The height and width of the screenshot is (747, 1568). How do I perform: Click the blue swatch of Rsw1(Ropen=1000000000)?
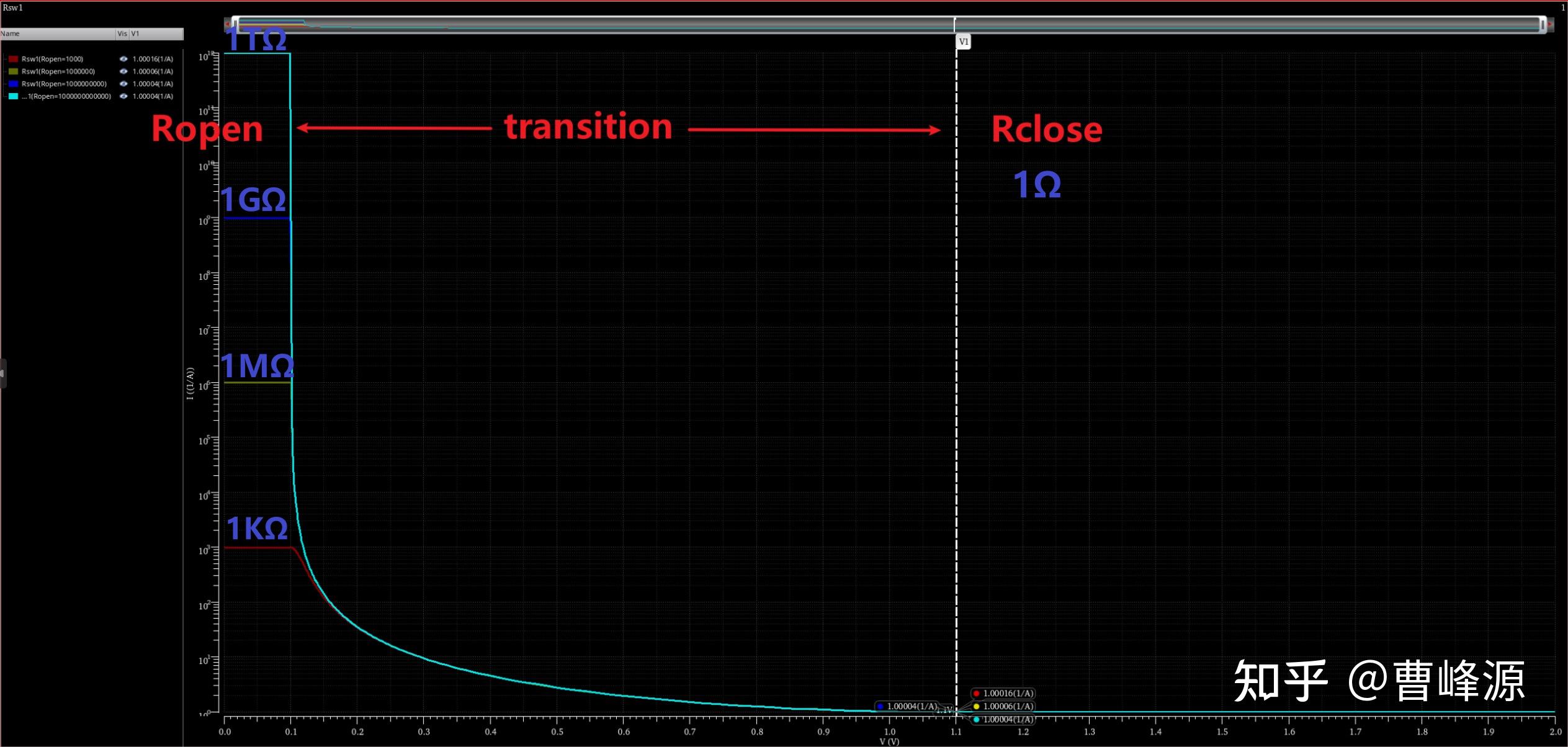coord(13,84)
